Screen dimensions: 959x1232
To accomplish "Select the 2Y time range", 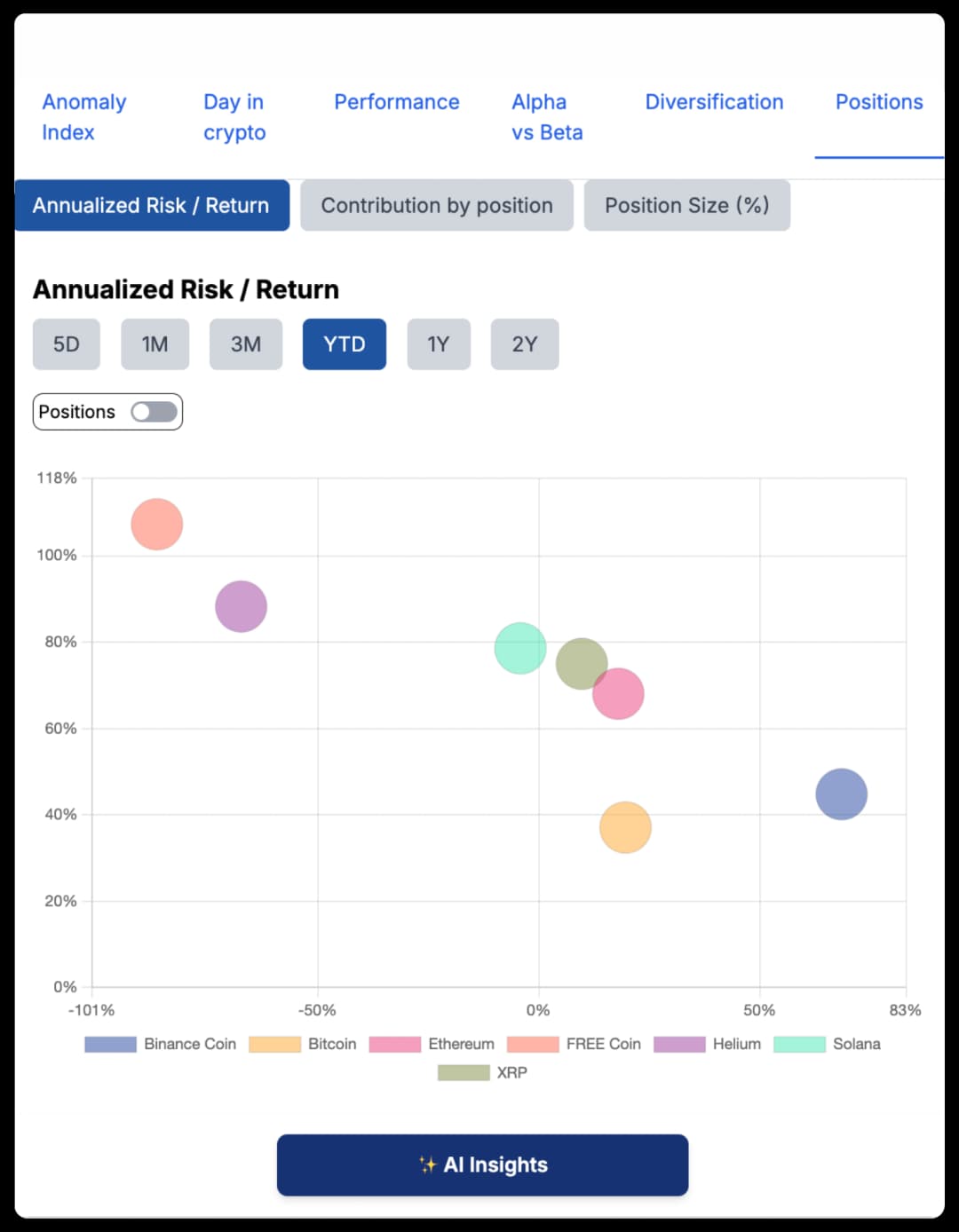I will point(525,344).
